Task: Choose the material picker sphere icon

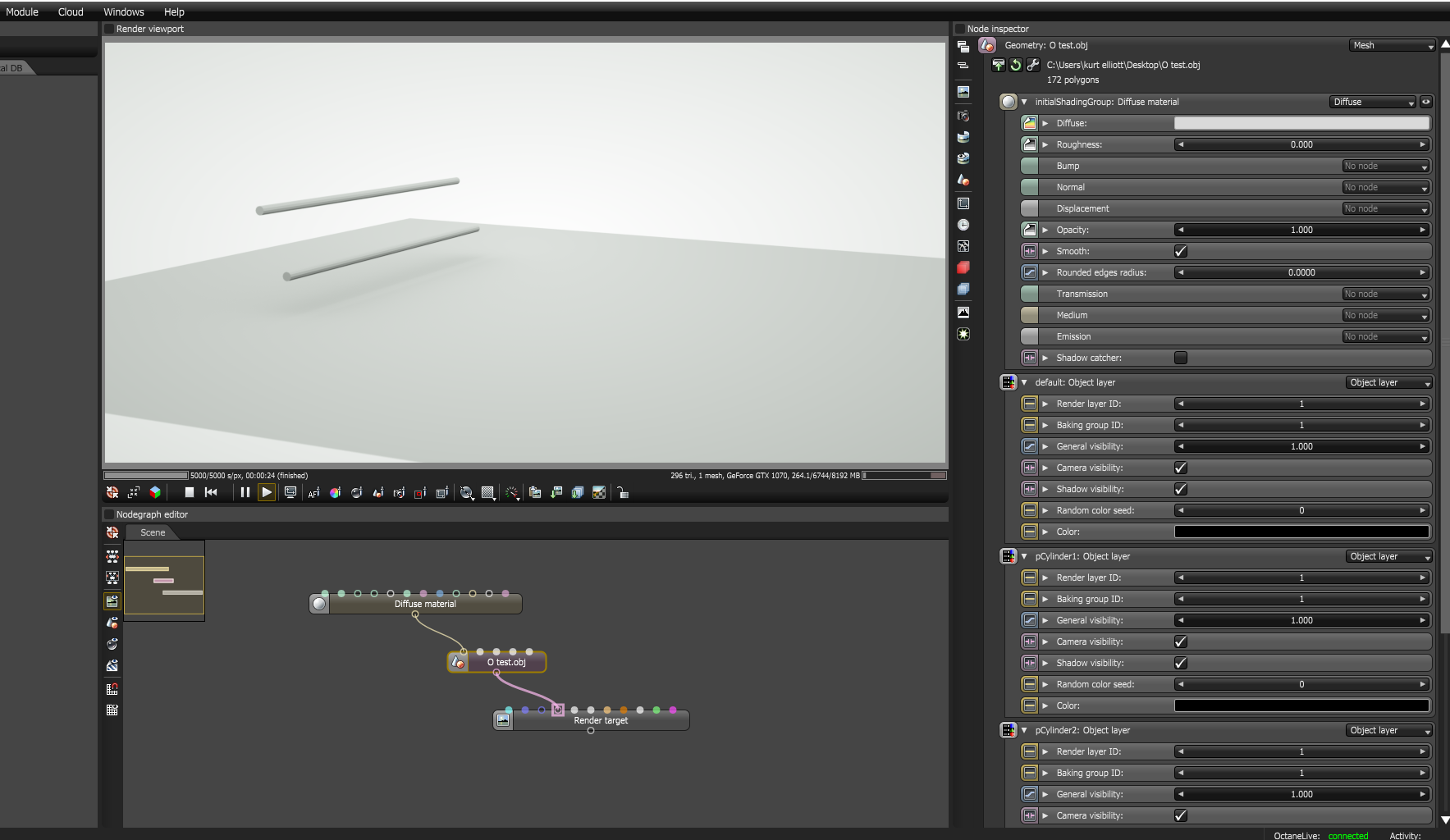Action: pyautogui.click(x=356, y=492)
